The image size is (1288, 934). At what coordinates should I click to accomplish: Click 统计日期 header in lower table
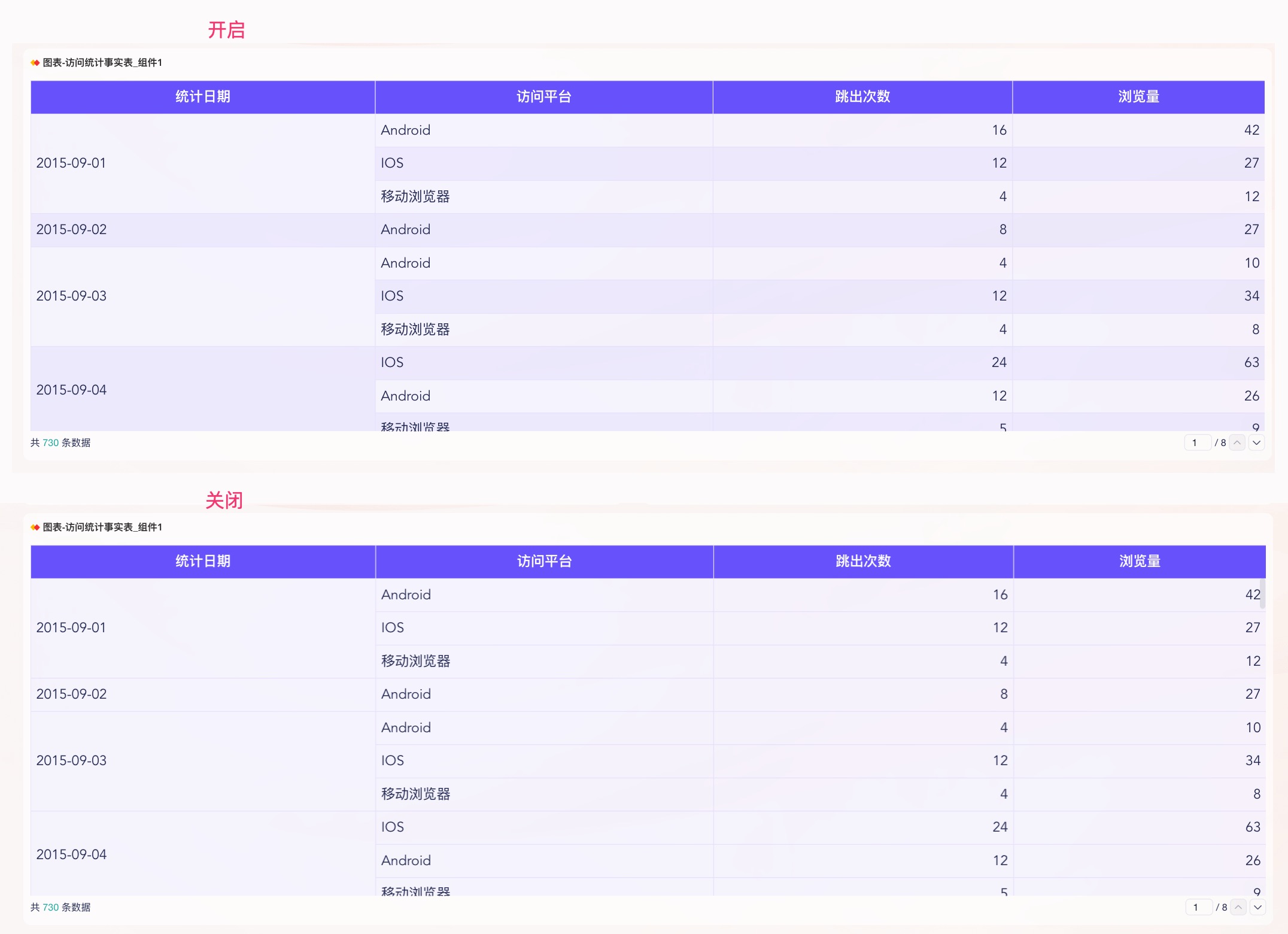click(x=203, y=562)
